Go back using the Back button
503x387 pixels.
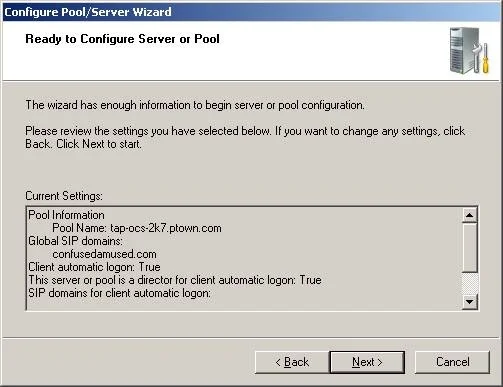click(x=292, y=362)
